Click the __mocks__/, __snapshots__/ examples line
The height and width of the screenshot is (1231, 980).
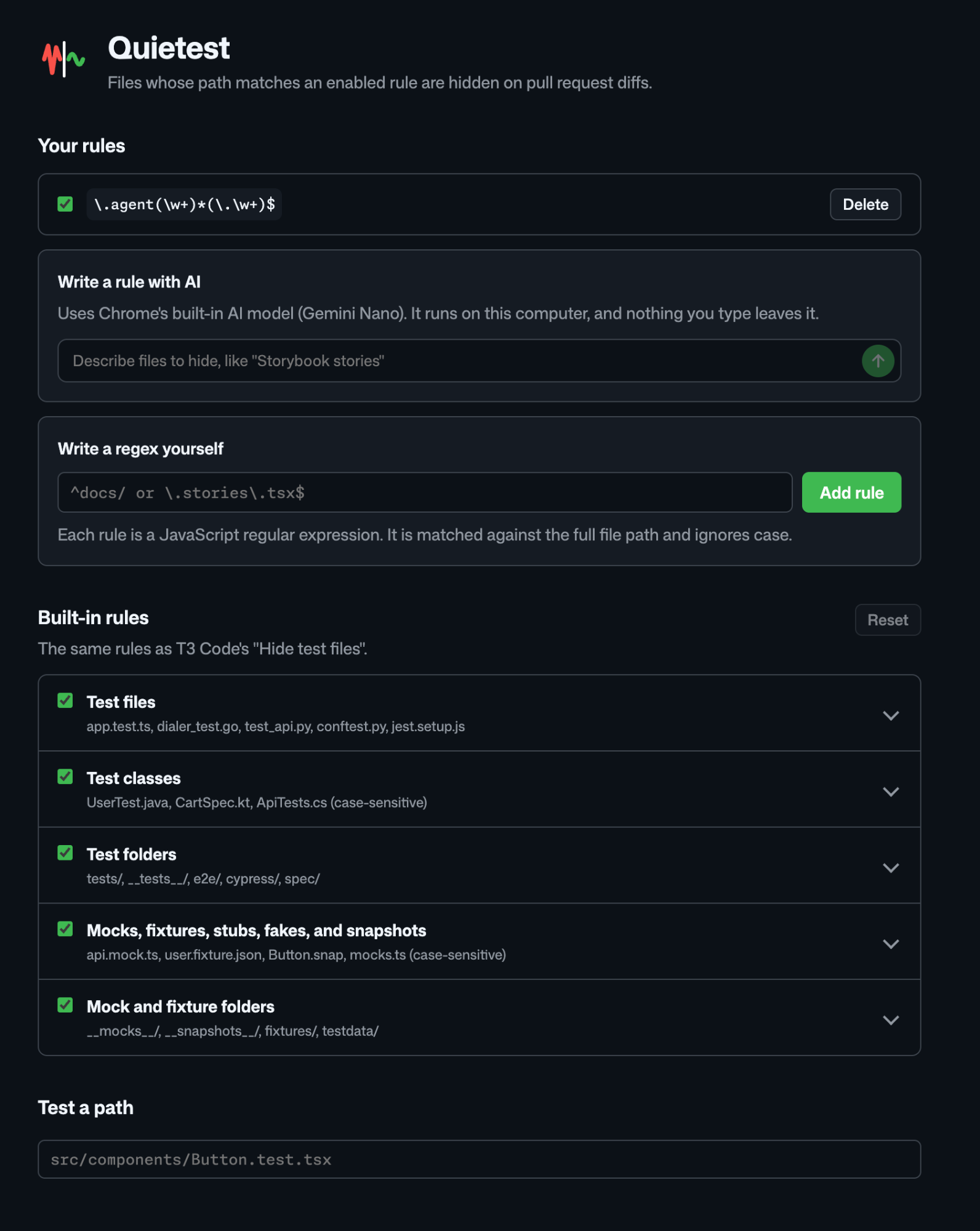pos(233,1031)
